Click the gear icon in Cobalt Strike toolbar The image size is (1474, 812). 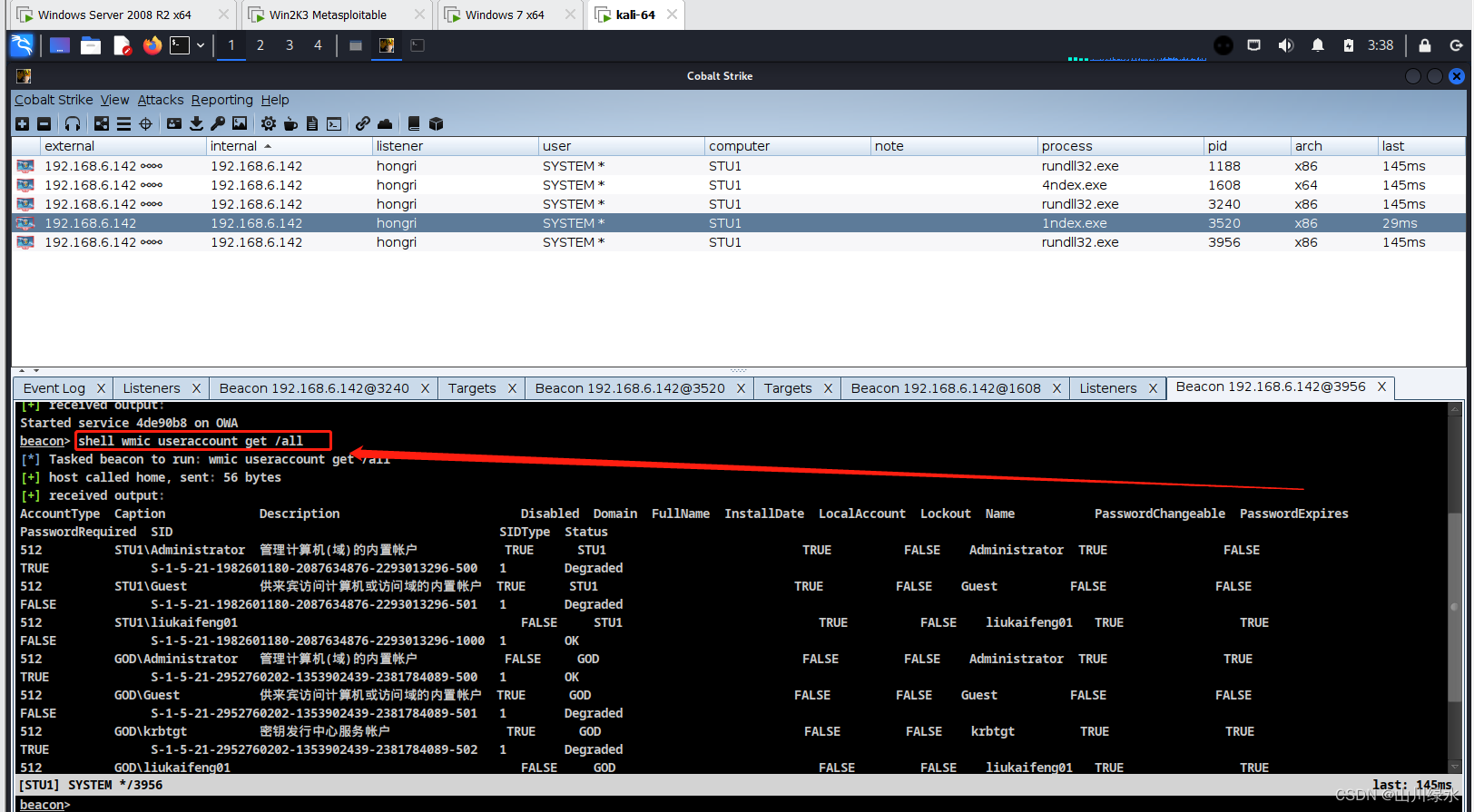pos(269,123)
